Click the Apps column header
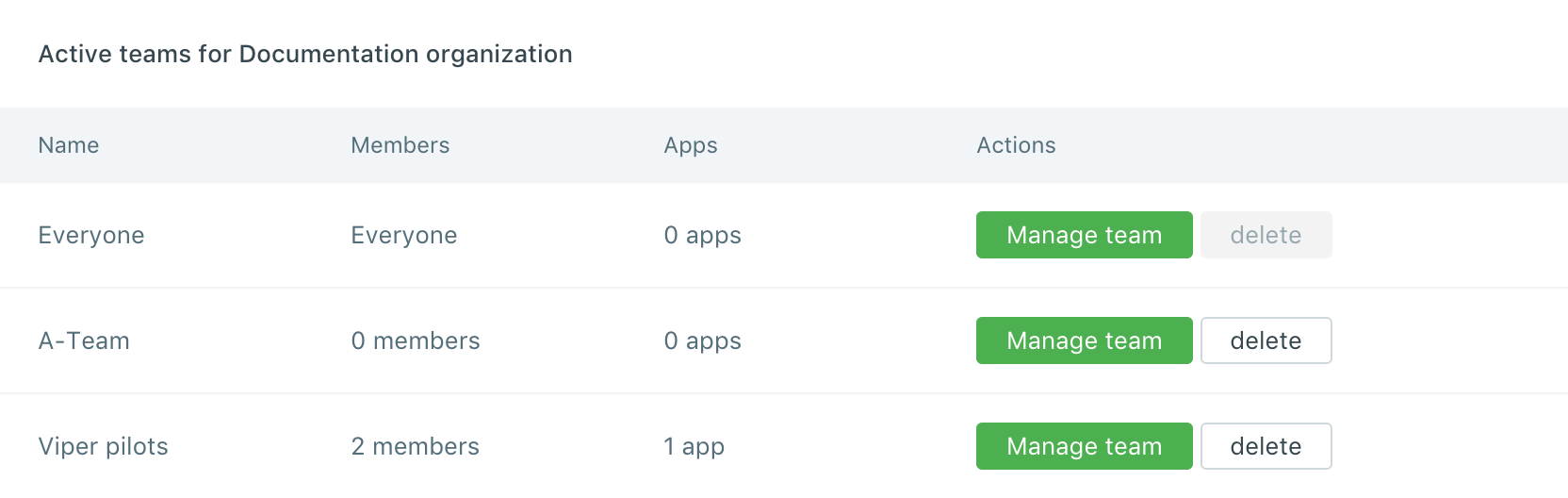Image resolution: width=1568 pixels, height=498 pixels. click(x=691, y=145)
